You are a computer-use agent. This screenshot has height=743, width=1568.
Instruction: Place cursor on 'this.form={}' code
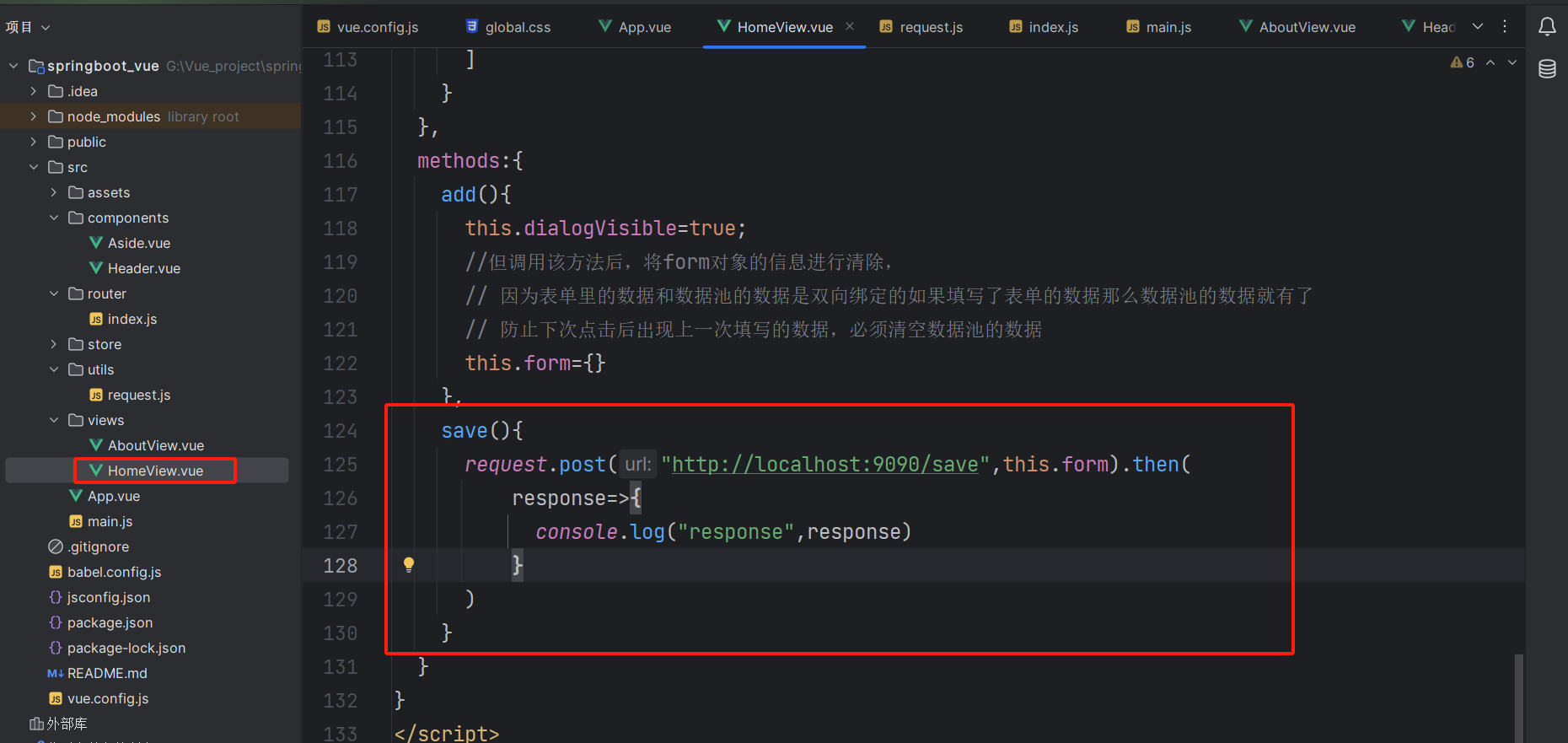point(535,363)
